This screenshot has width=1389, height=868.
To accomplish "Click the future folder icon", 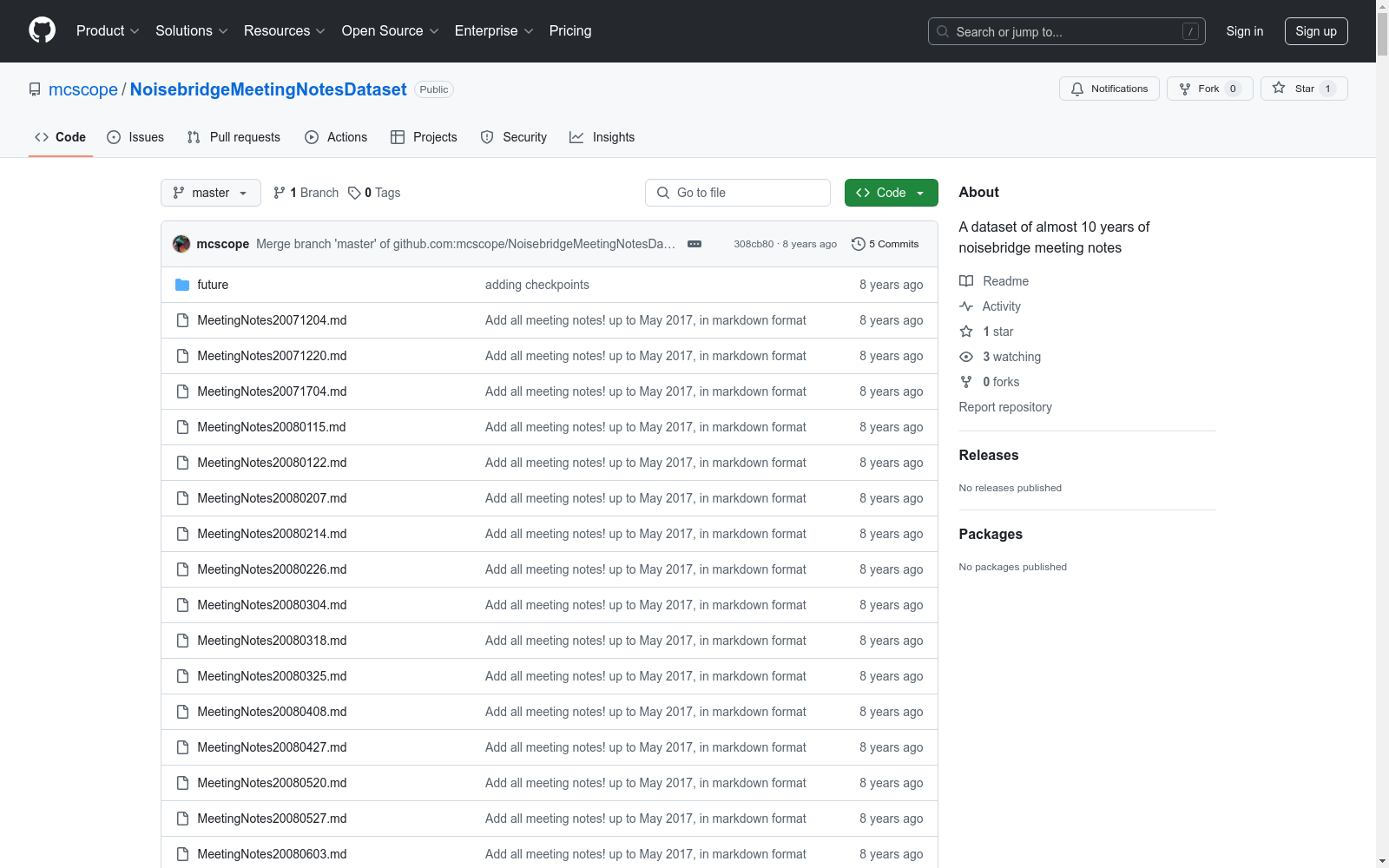I will tap(182, 285).
